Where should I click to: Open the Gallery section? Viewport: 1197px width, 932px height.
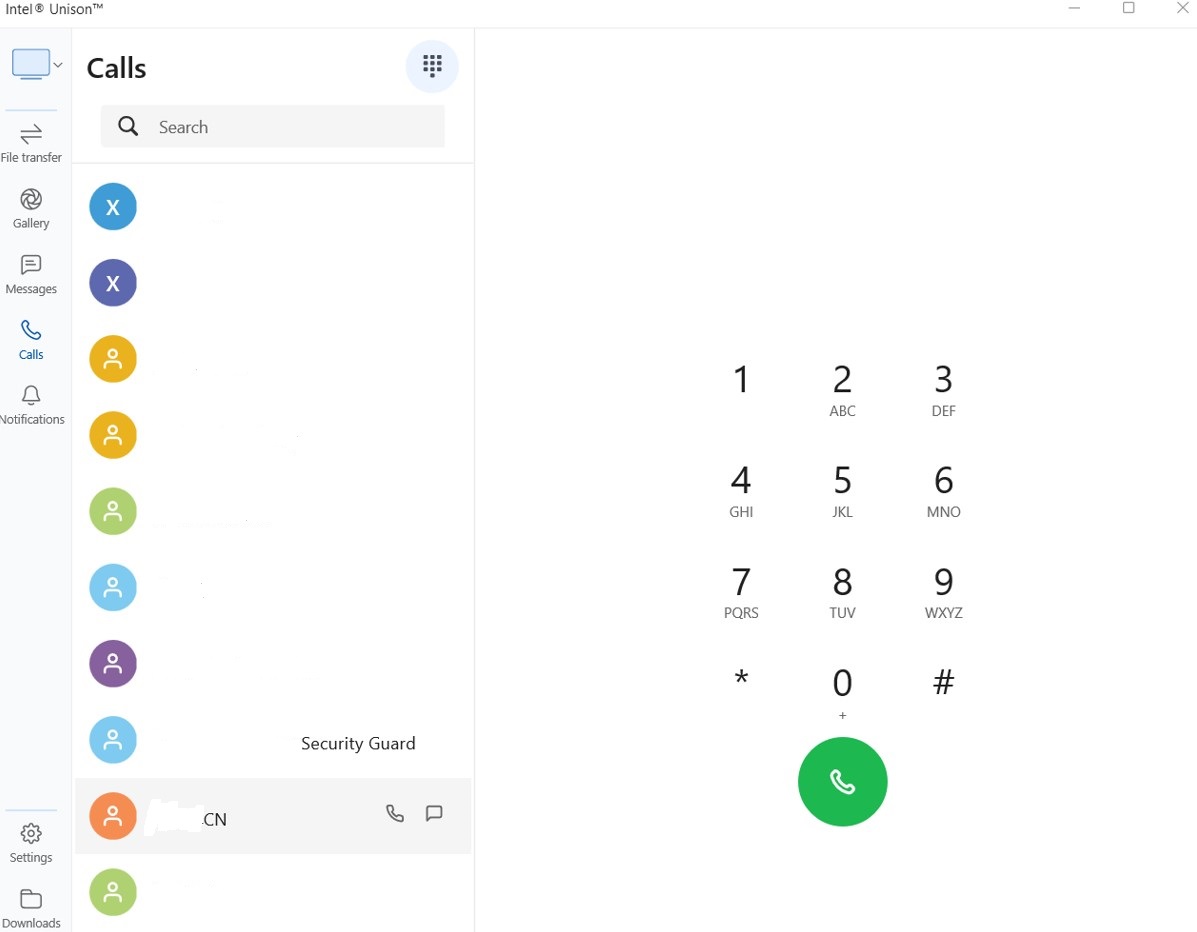click(31, 208)
